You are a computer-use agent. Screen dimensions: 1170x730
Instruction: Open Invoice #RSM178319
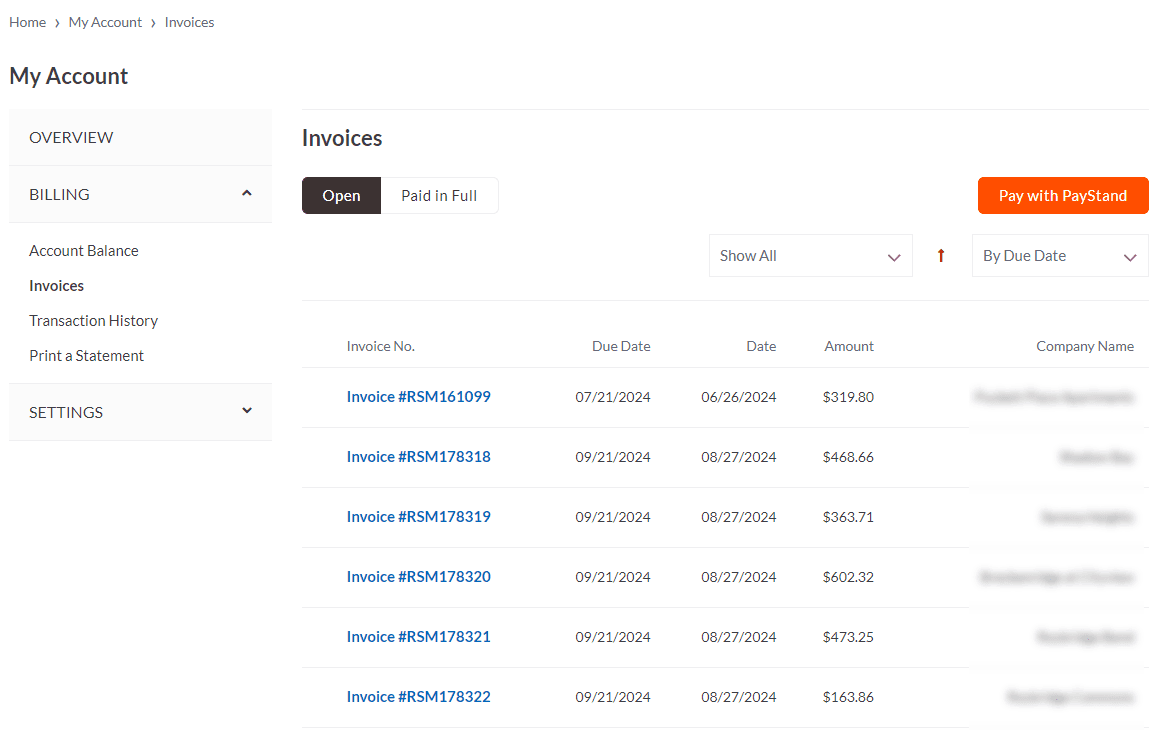tap(419, 517)
